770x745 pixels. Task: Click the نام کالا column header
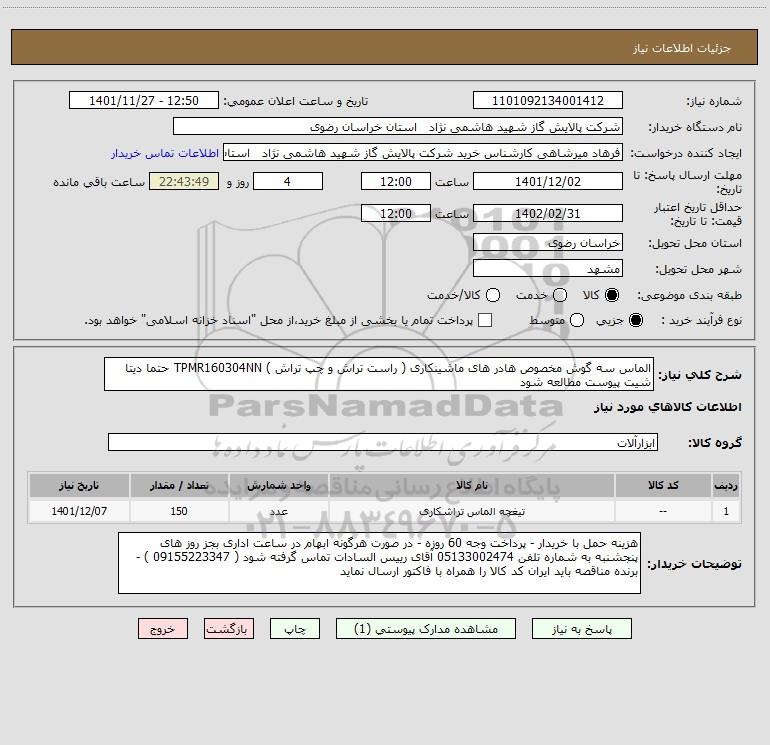472,485
